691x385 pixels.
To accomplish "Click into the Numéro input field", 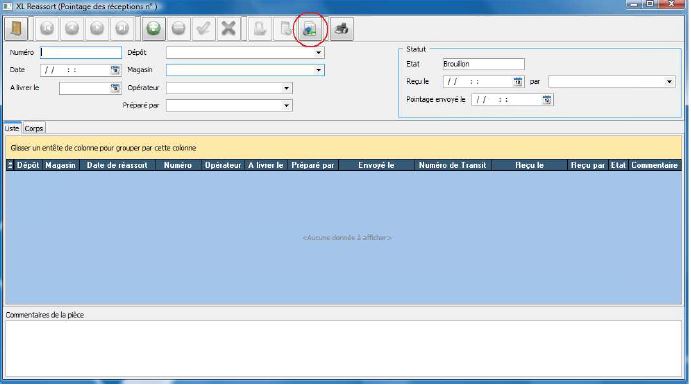I will click(x=81, y=52).
